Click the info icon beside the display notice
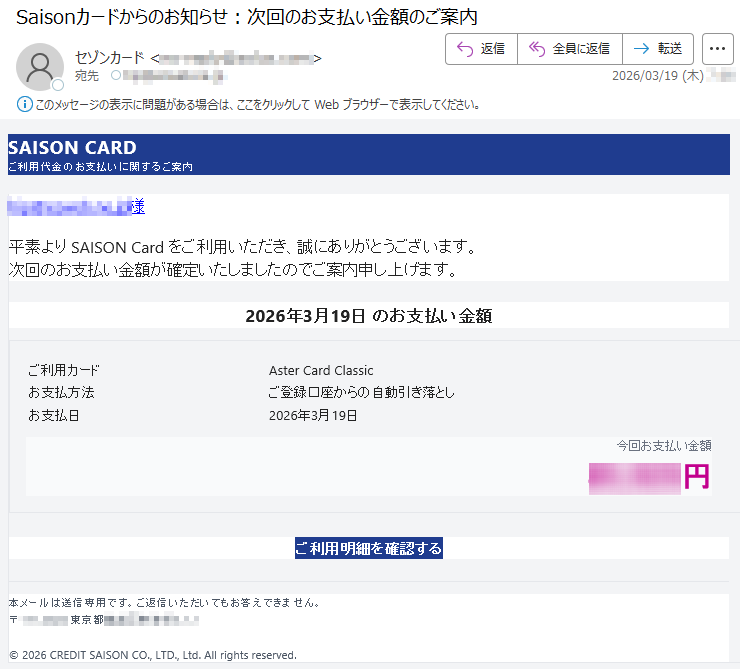The image size is (743, 669). pos(25,104)
